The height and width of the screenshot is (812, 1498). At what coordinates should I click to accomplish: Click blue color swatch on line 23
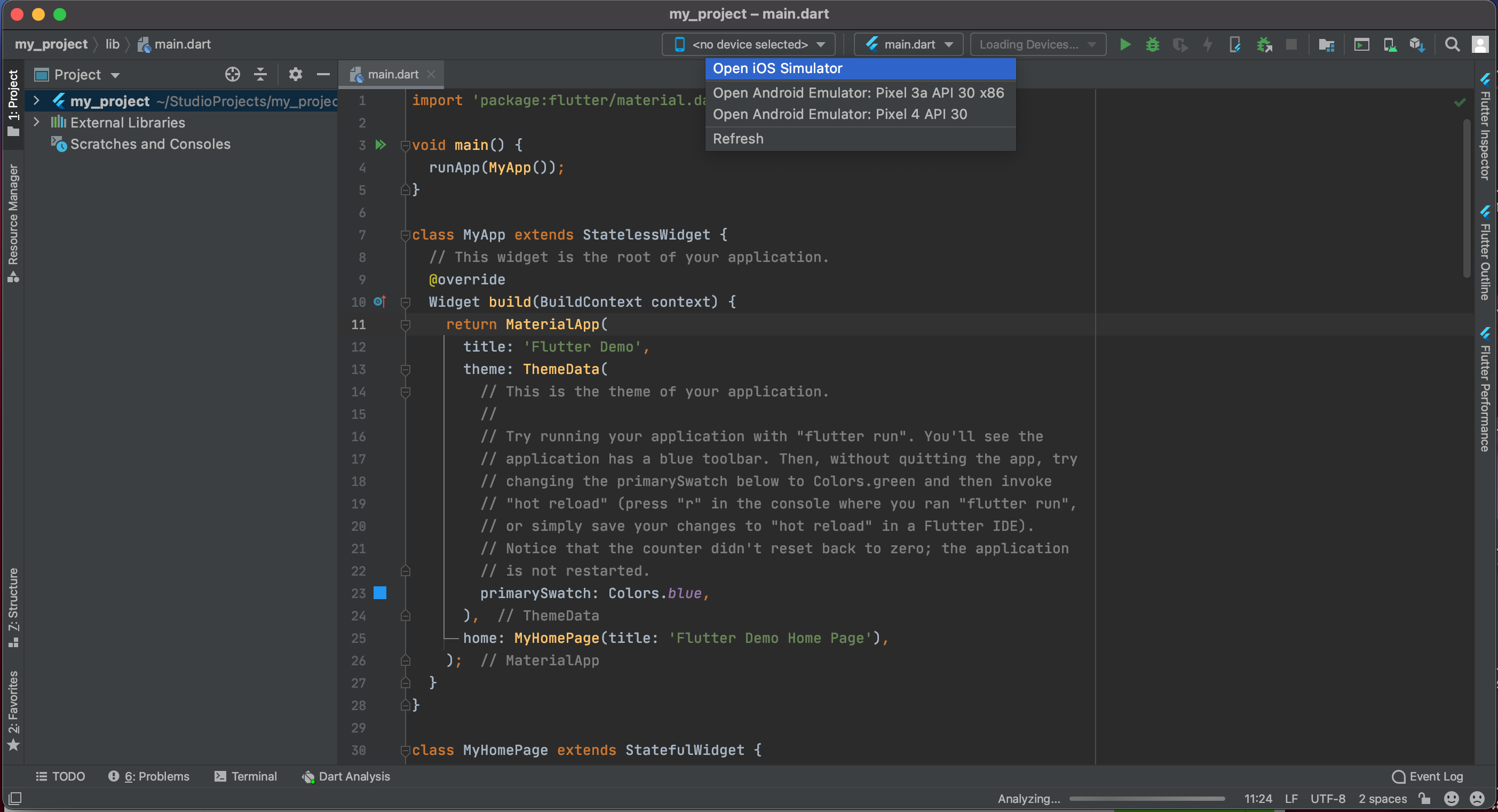(x=380, y=593)
